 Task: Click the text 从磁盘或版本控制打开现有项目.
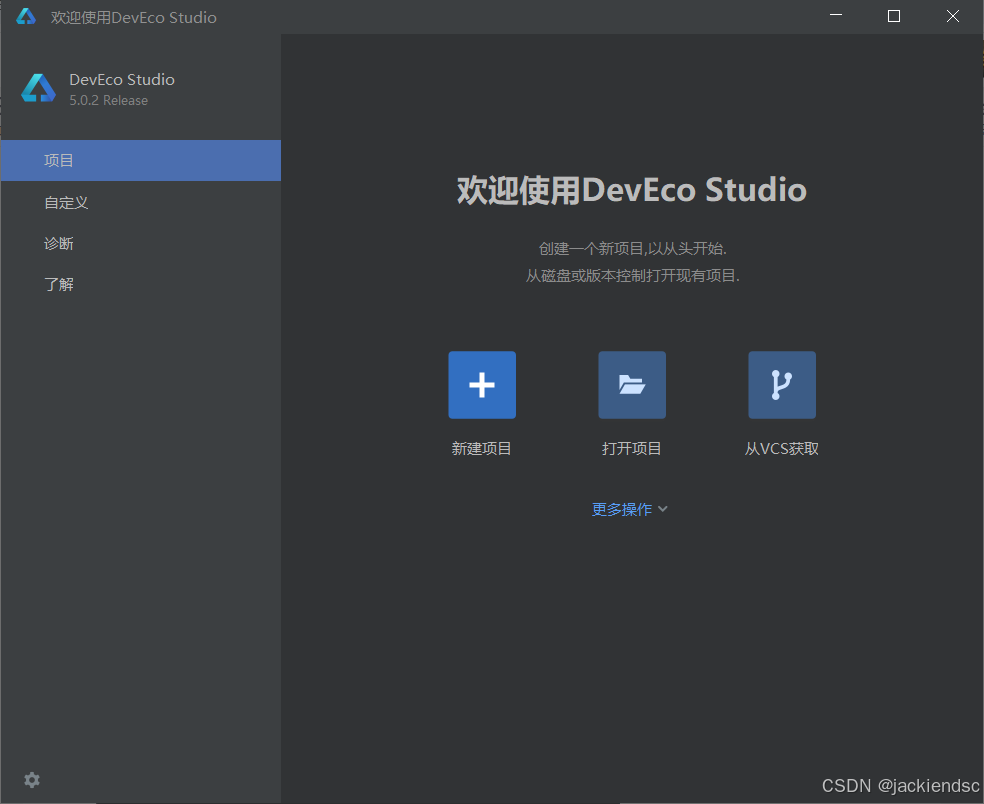(x=633, y=276)
